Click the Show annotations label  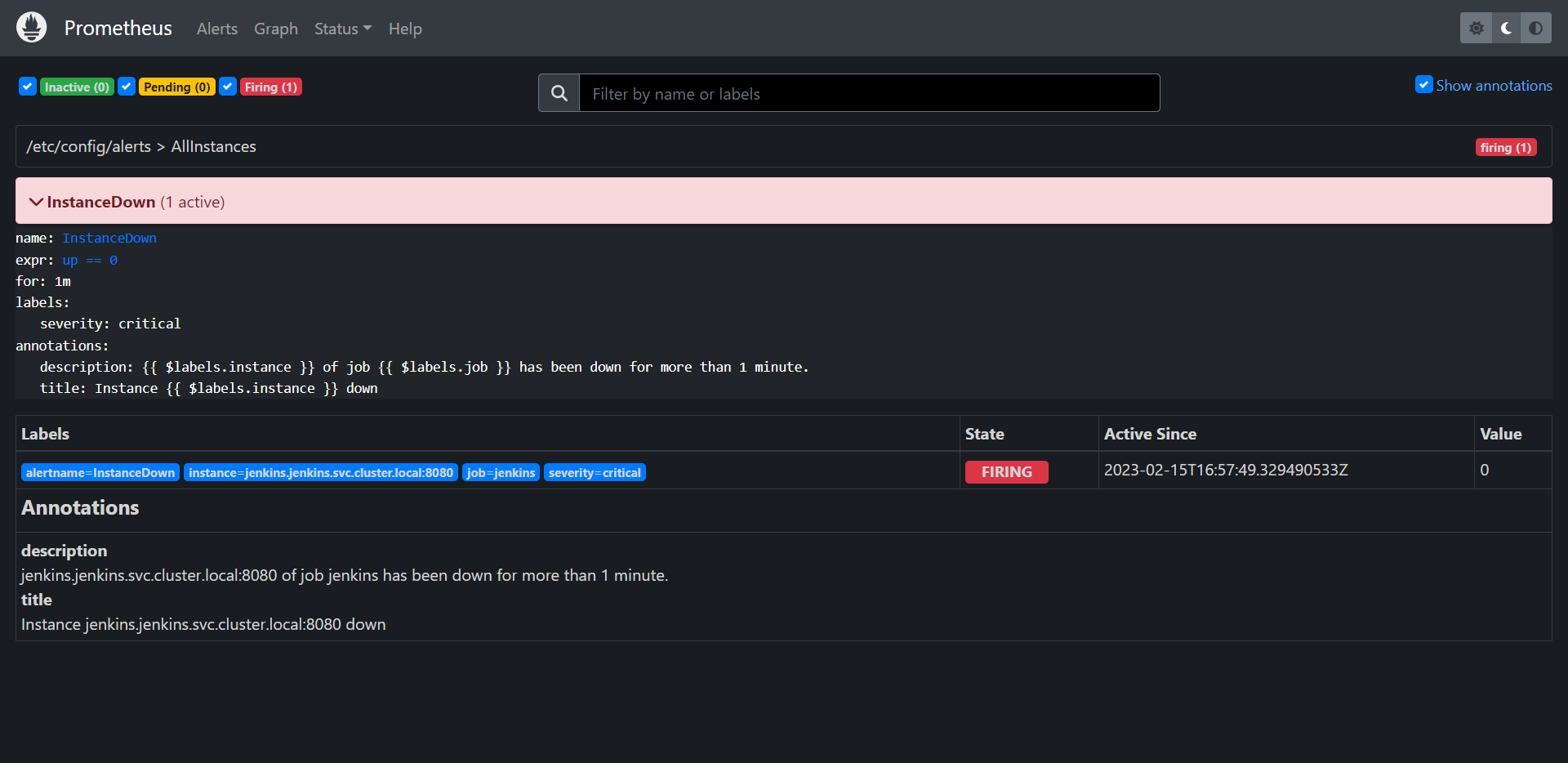click(x=1494, y=85)
